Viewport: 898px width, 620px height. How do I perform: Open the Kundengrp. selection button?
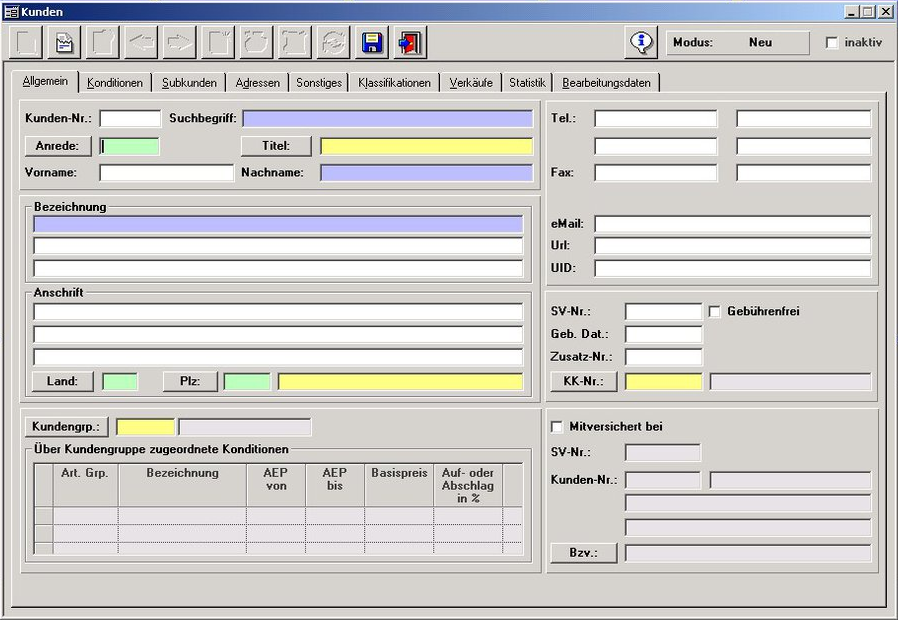point(66,427)
